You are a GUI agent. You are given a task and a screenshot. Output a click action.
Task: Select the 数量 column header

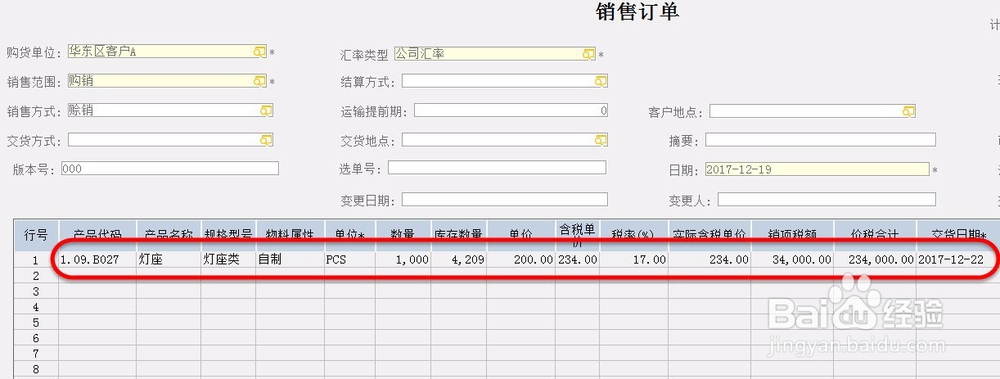coord(403,235)
